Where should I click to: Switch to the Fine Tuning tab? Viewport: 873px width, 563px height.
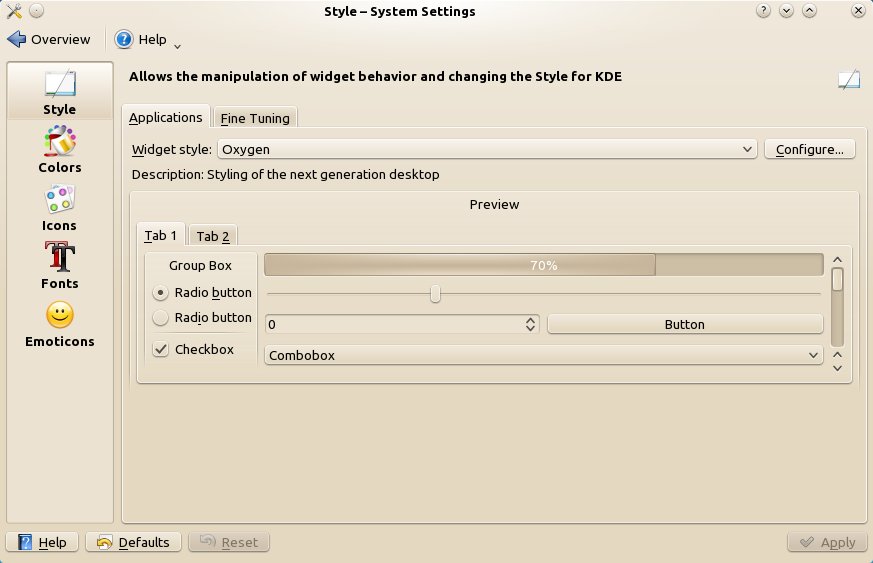tap(255, 118)
